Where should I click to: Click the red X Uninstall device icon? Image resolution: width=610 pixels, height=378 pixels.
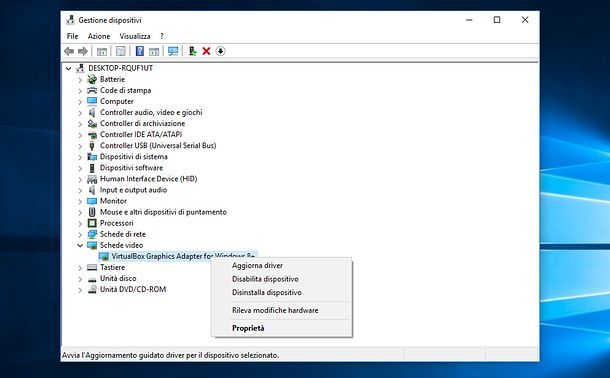(x=206, y=51)
